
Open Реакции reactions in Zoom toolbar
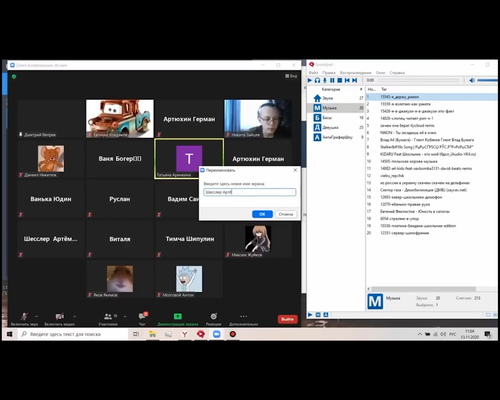[x=213, y=318]
